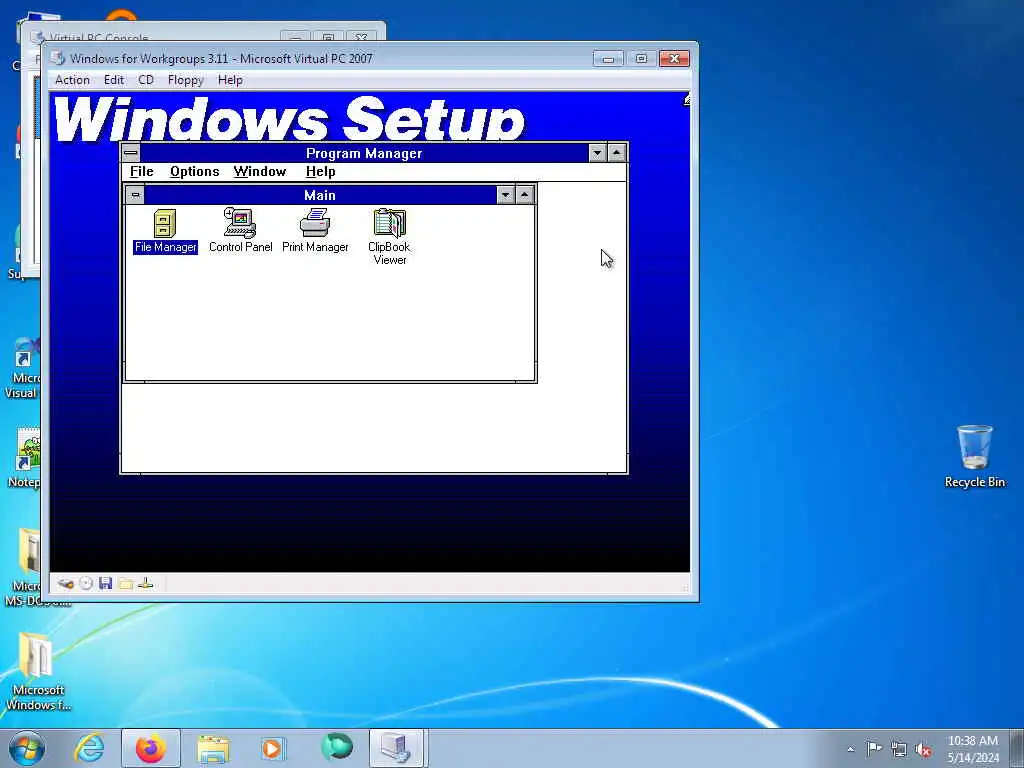Open the Main group control menu box

135,195
